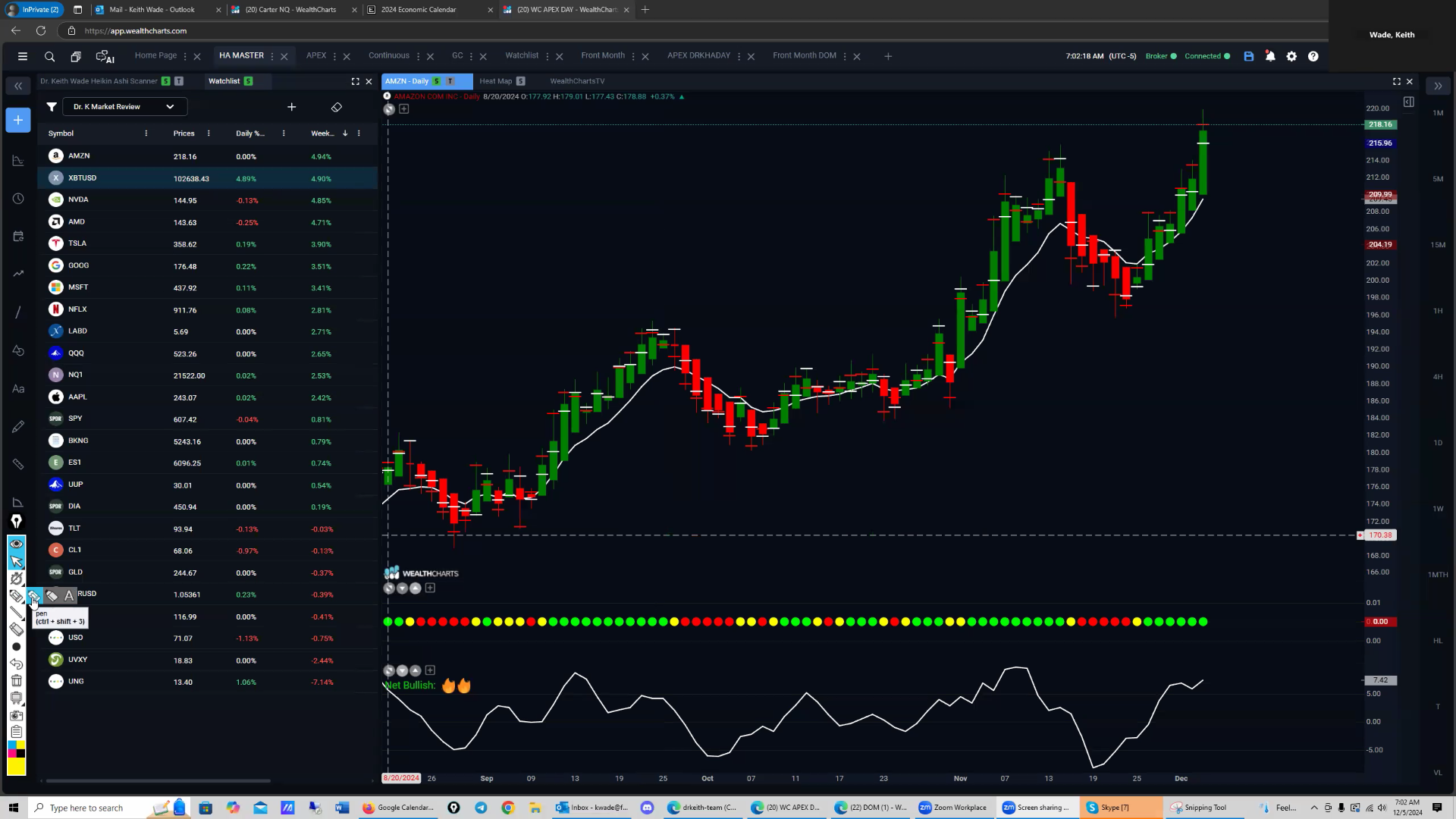Take a snapshot with the camera icon
Image resolution: width=1456 pixels, height=819 pixels.
[16, 715]
